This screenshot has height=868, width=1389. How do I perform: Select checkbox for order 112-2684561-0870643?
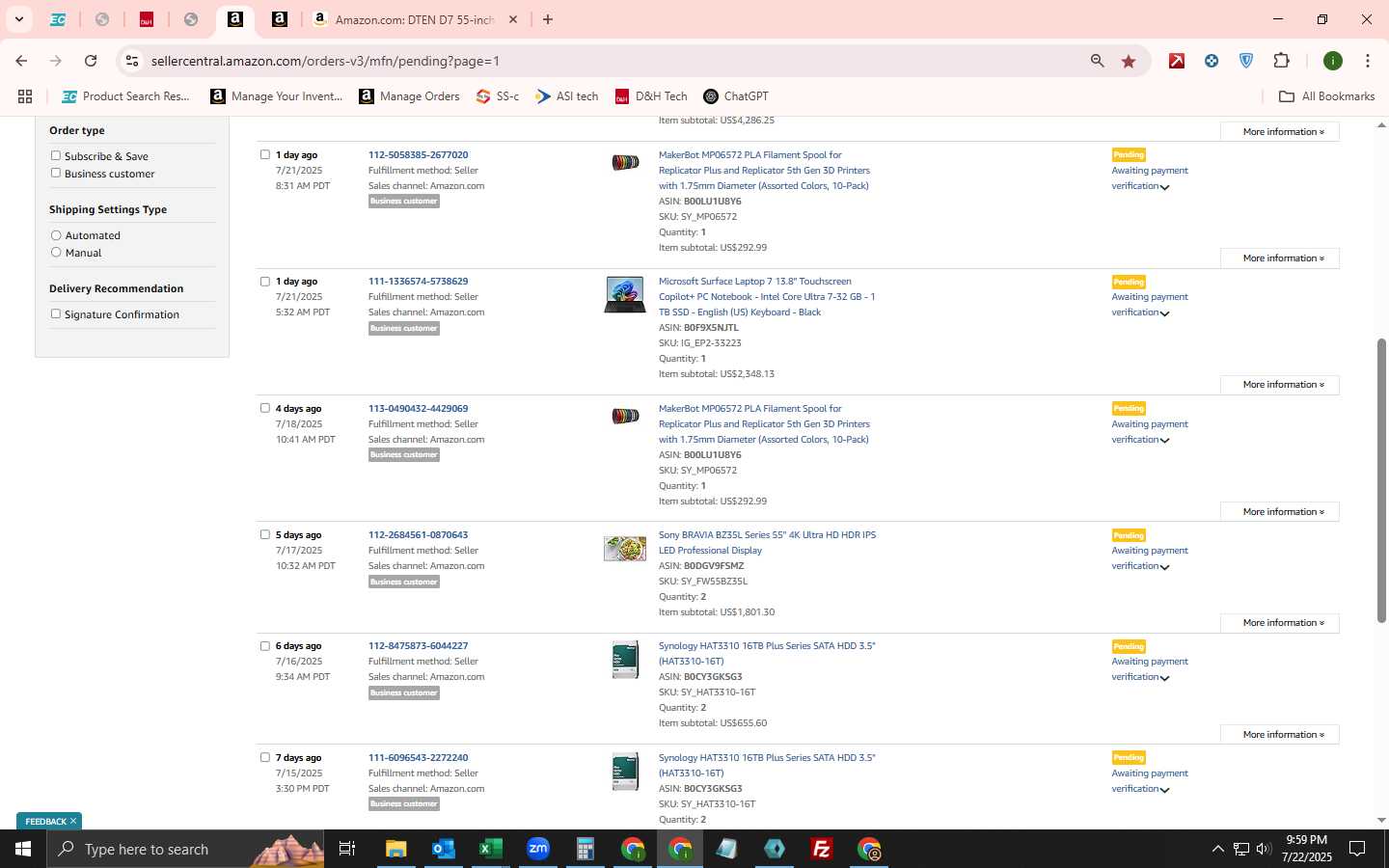tap(265, 534)
